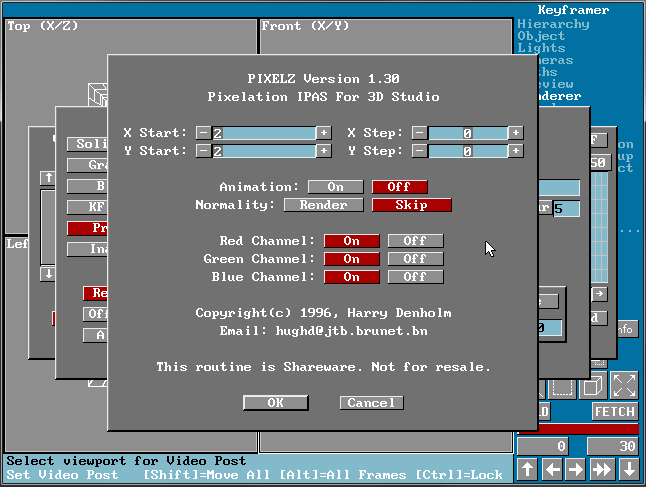Click the Y Start slider bar

[x=264, y=151]
